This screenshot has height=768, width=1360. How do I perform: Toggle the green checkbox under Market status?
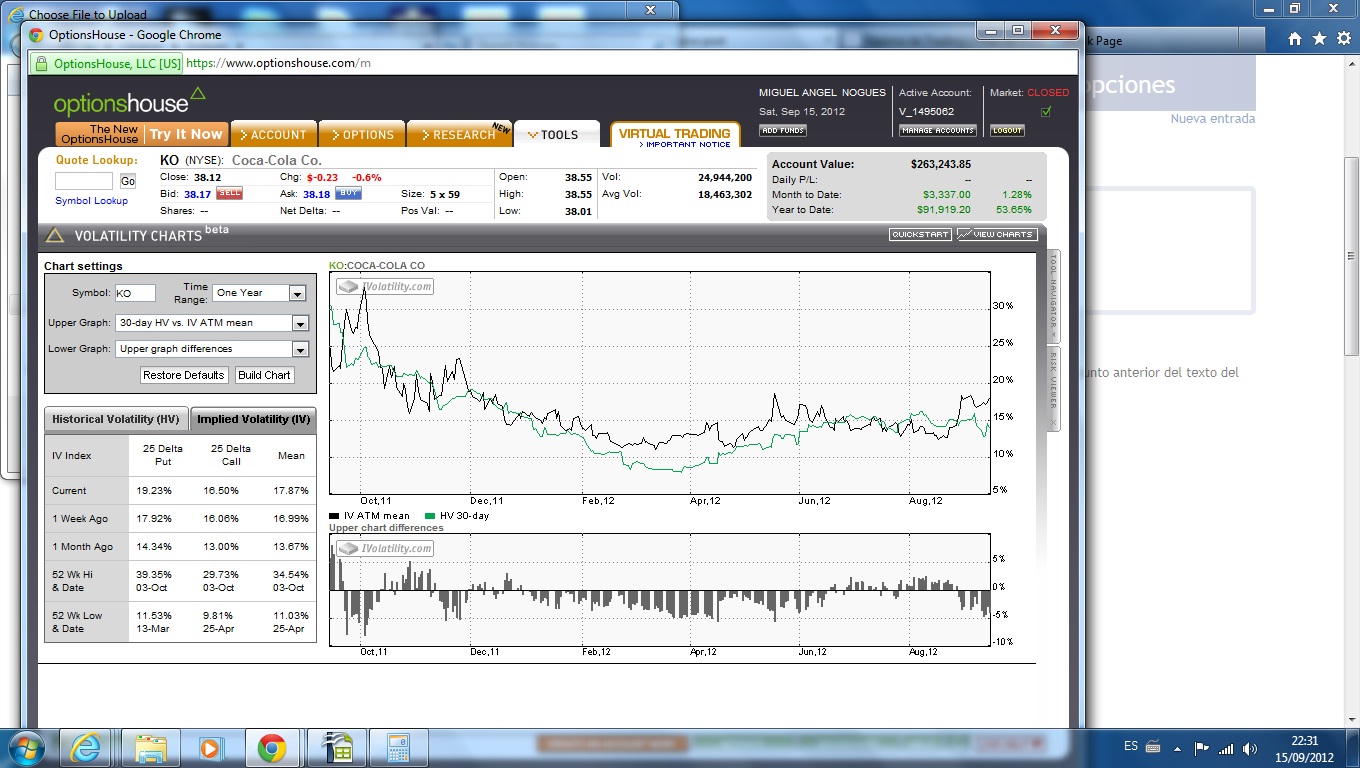pos(1046,112)
